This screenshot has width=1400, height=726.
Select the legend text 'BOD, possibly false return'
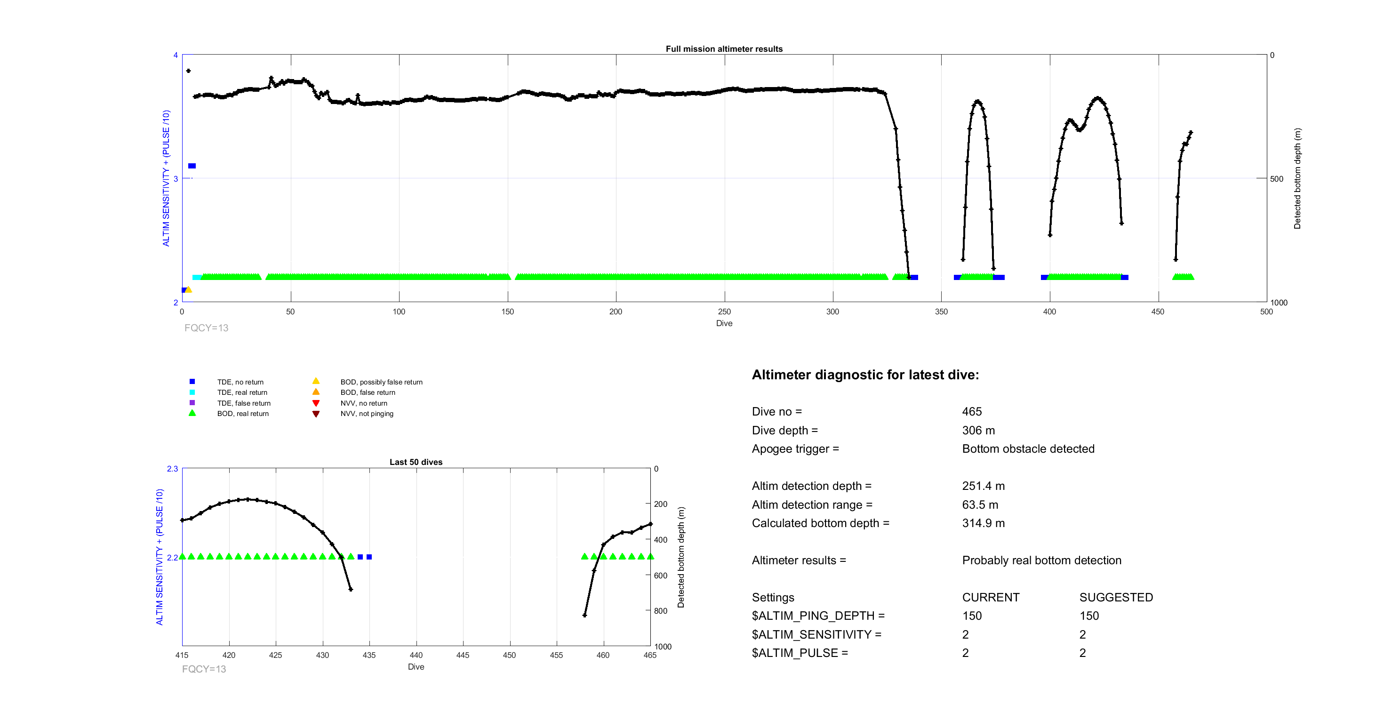pyautogui.click(x=381, y=382)
